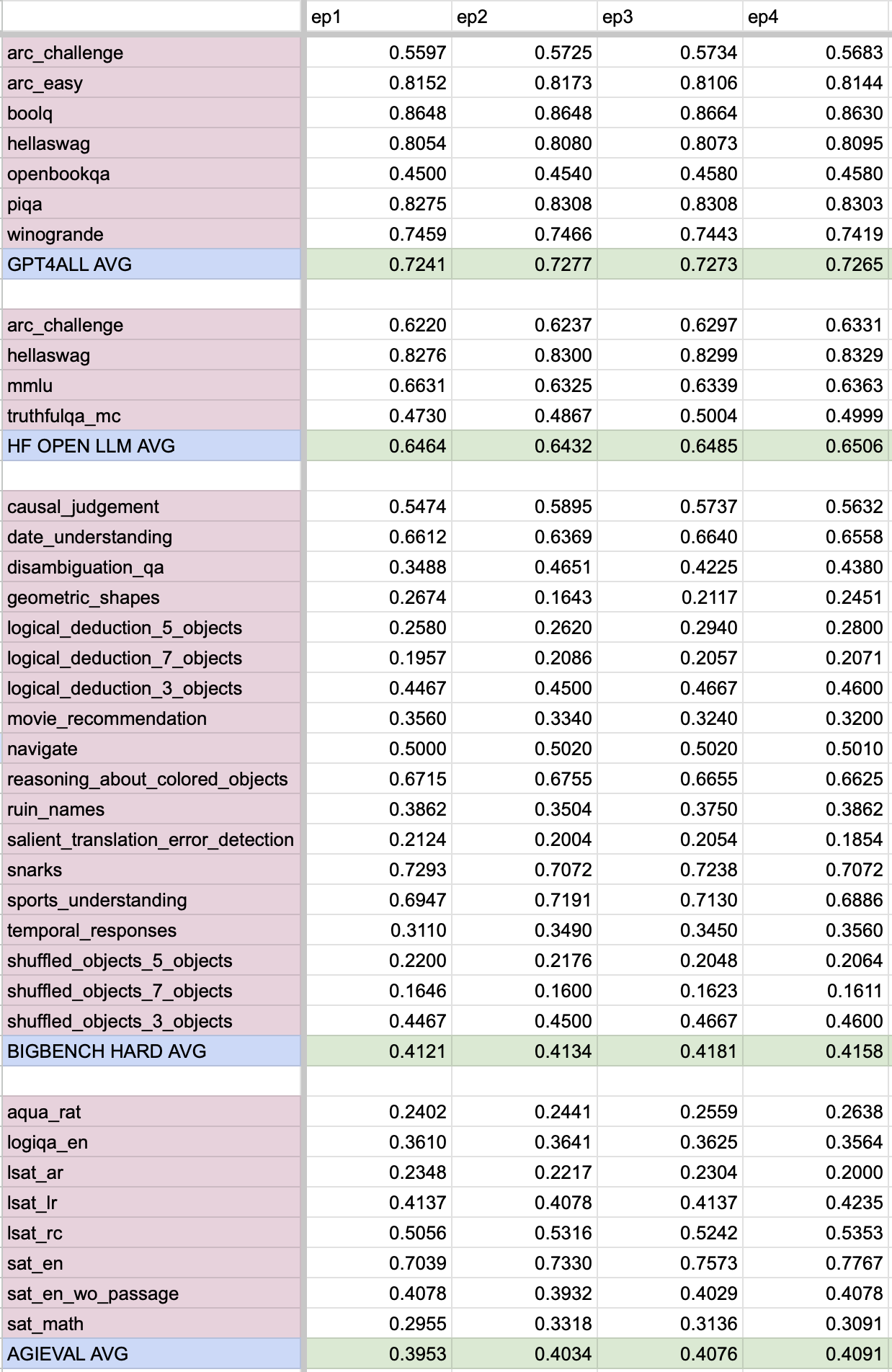Click the navigate row label cell
The image size is (892, 1372).
coord(151,749)
